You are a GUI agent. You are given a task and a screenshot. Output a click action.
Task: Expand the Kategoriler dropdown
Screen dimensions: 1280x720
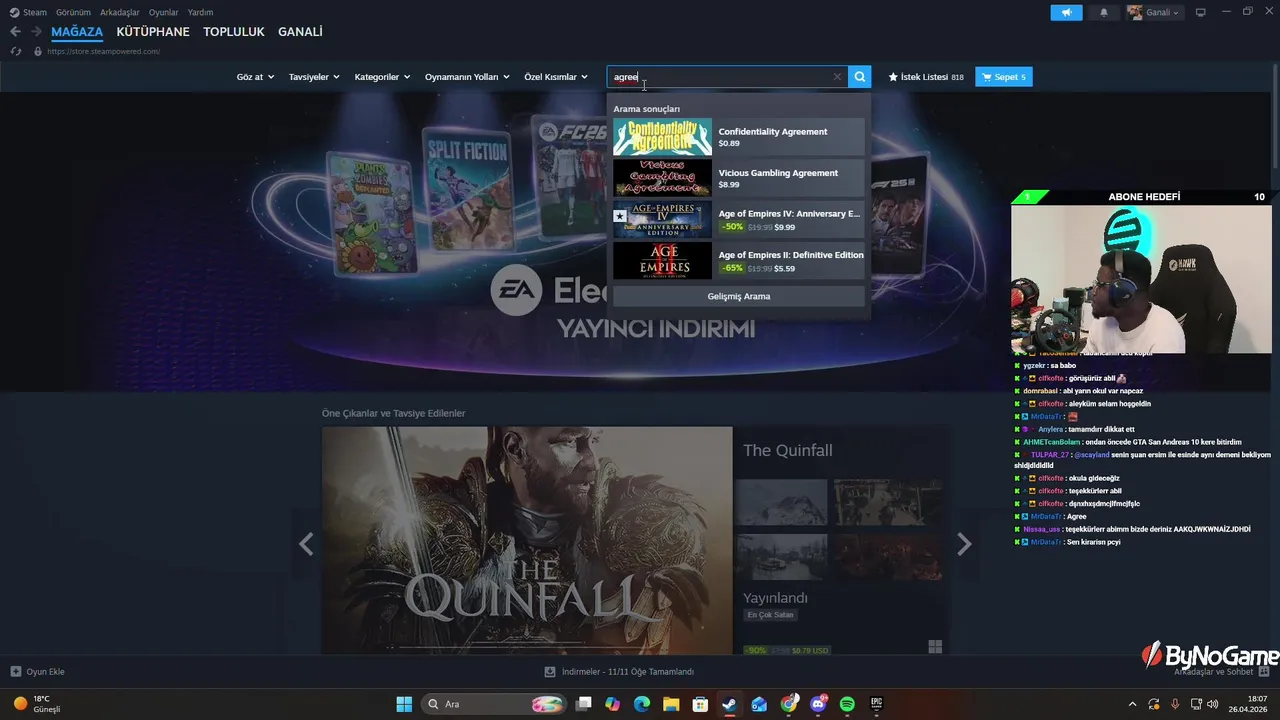[x=382, y=77]
